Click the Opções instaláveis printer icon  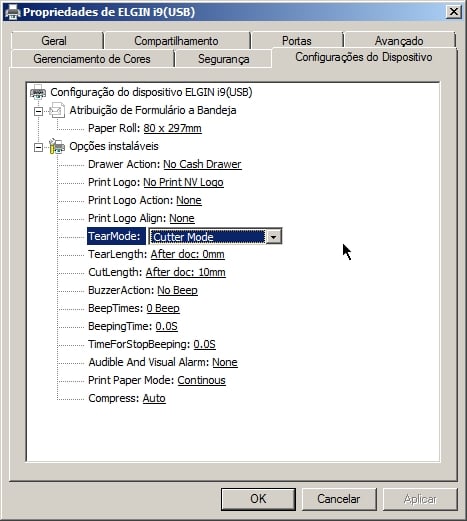coord(57,146)
